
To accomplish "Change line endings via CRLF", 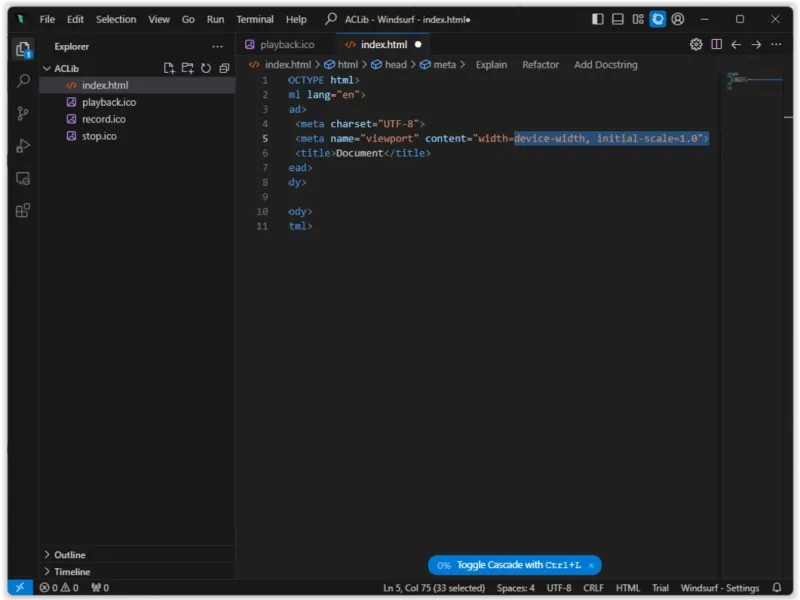I will point(593,588).
